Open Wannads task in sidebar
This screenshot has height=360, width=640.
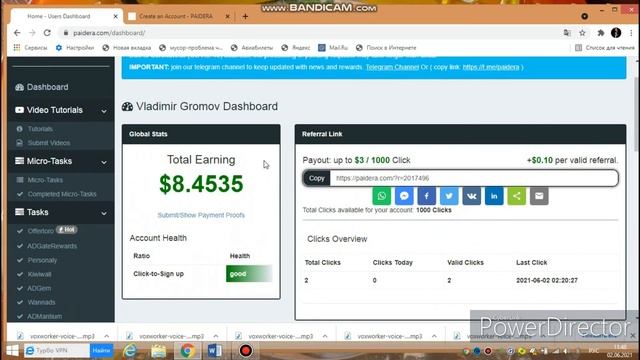41,302
